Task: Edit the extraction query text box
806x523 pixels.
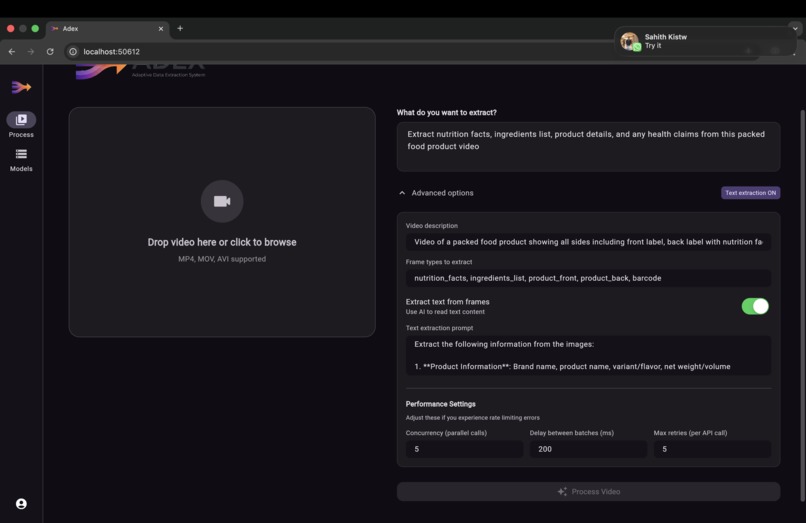Action: click(x=589, y=147)
